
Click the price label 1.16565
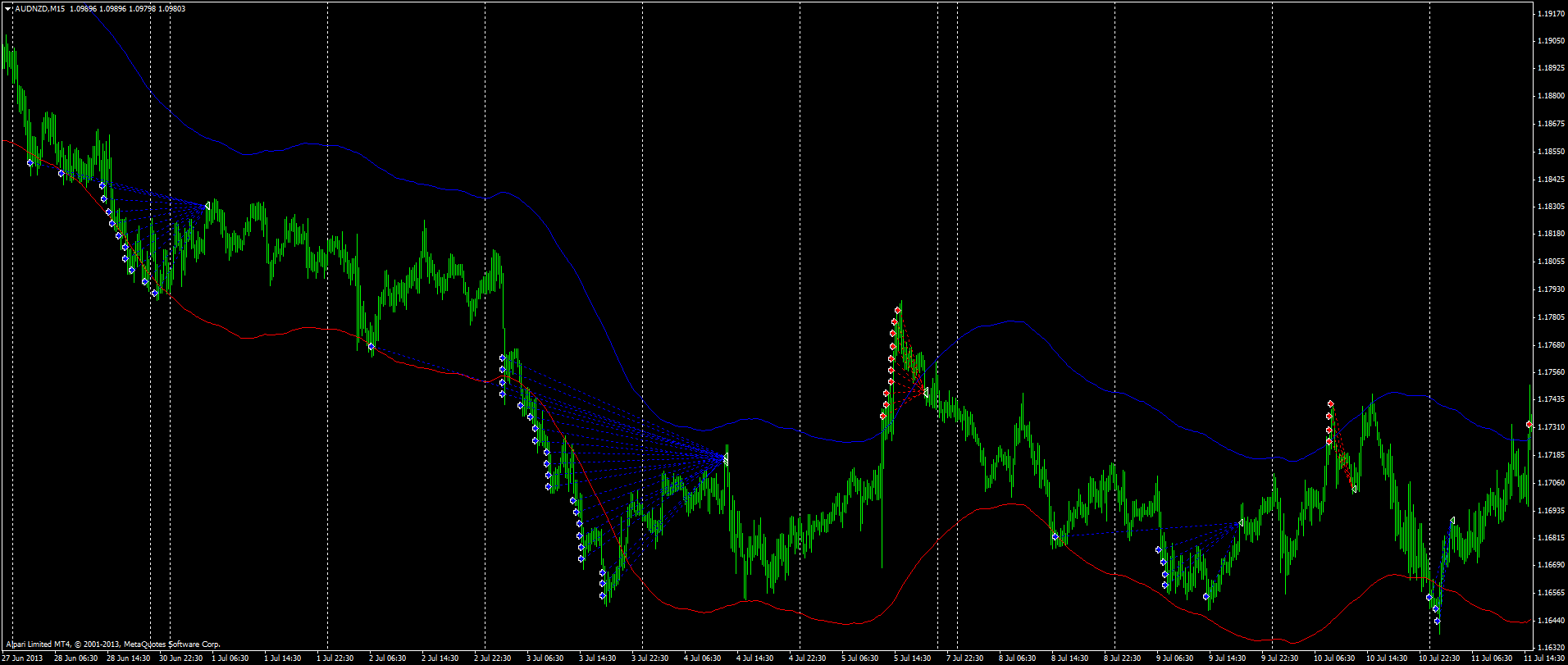pyautogui.click(x=1549, y=593)
